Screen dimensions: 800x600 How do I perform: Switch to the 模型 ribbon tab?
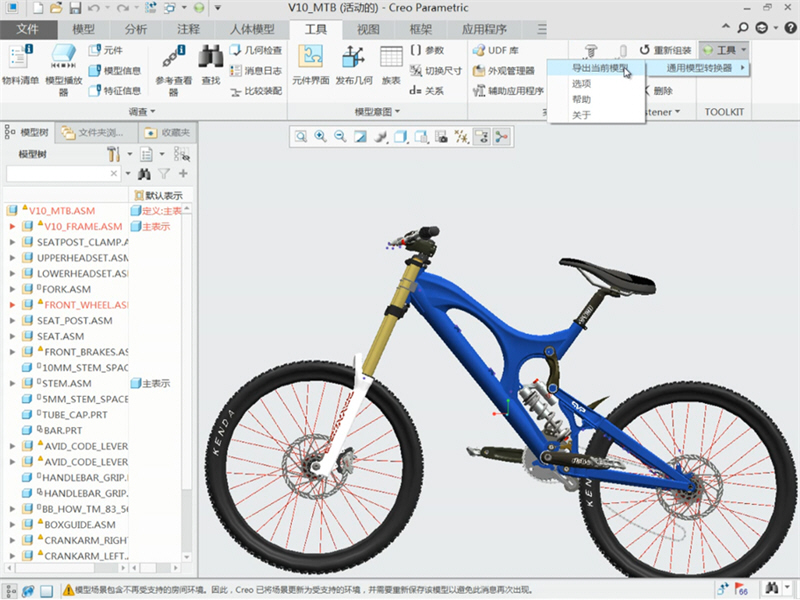click(x=83, y=29)
